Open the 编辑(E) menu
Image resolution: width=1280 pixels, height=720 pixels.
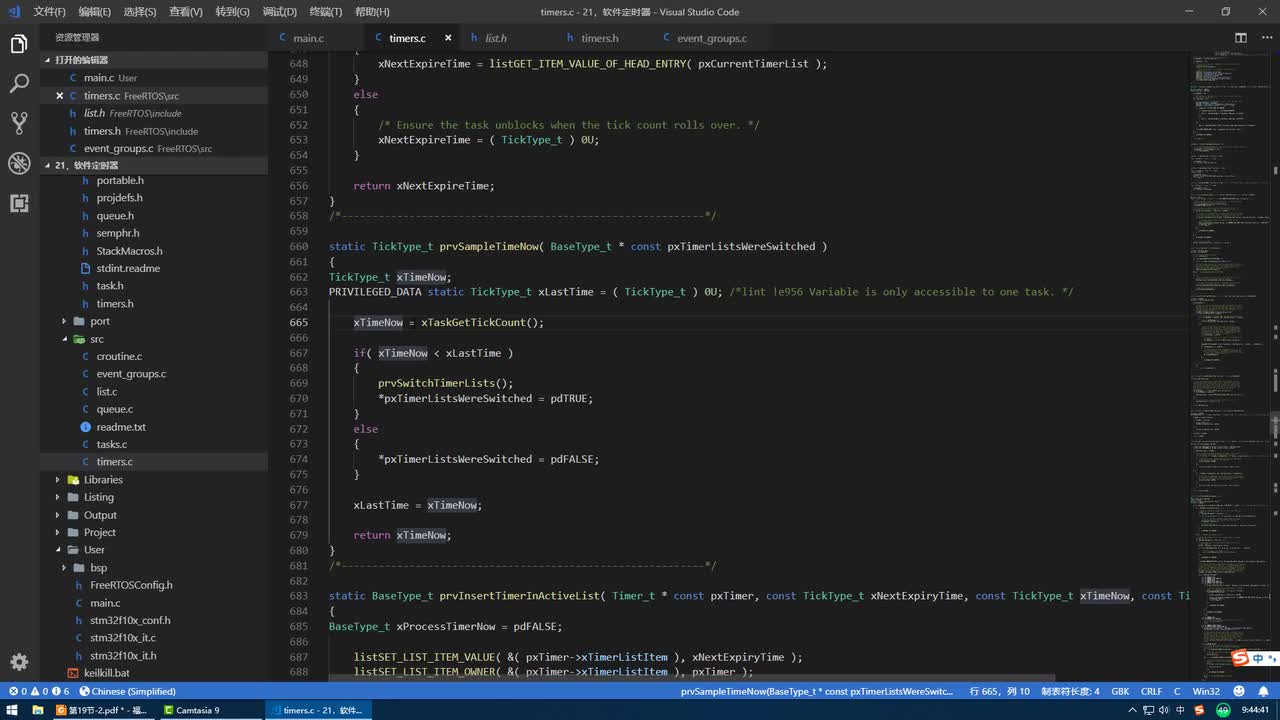pyautogui.click(x=94, y=12)
